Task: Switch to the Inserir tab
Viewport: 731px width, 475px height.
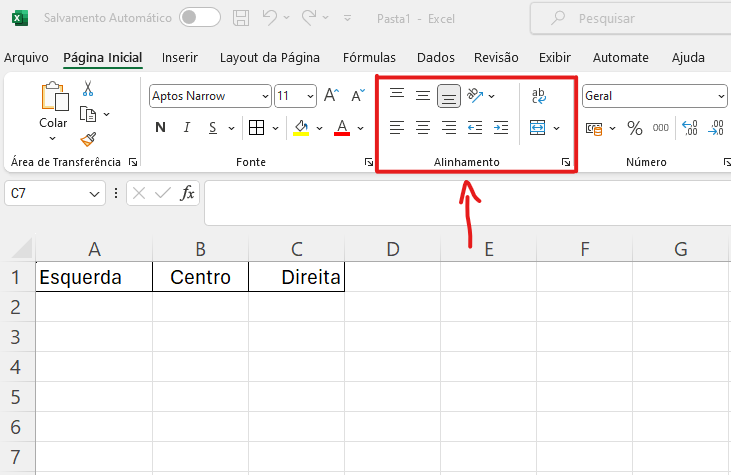Action: coord(179,58)
